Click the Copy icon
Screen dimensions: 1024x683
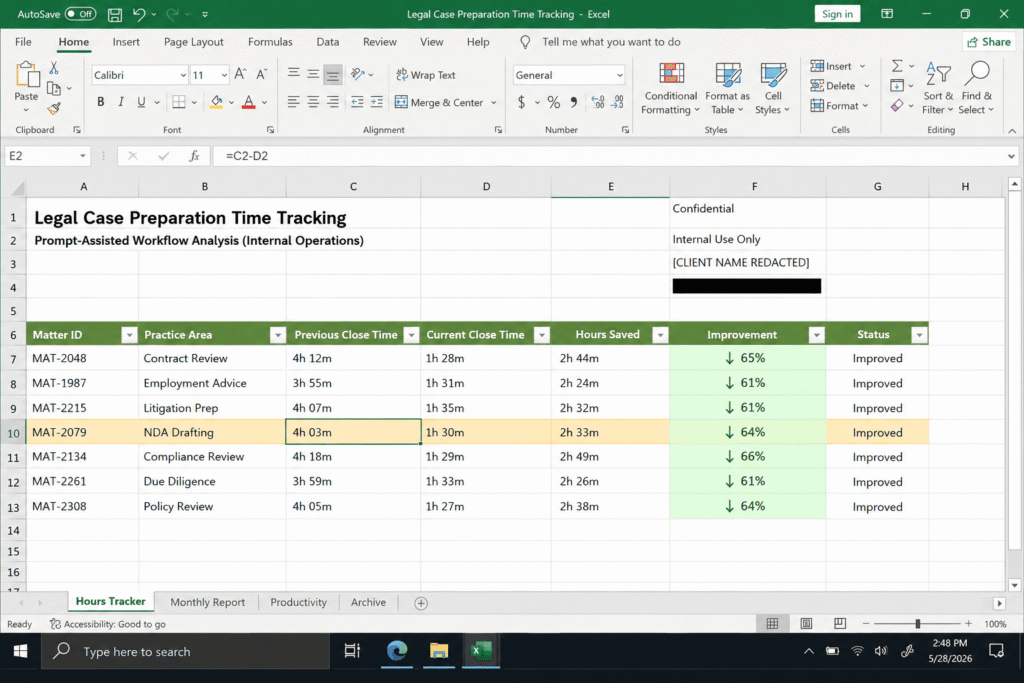54,88
